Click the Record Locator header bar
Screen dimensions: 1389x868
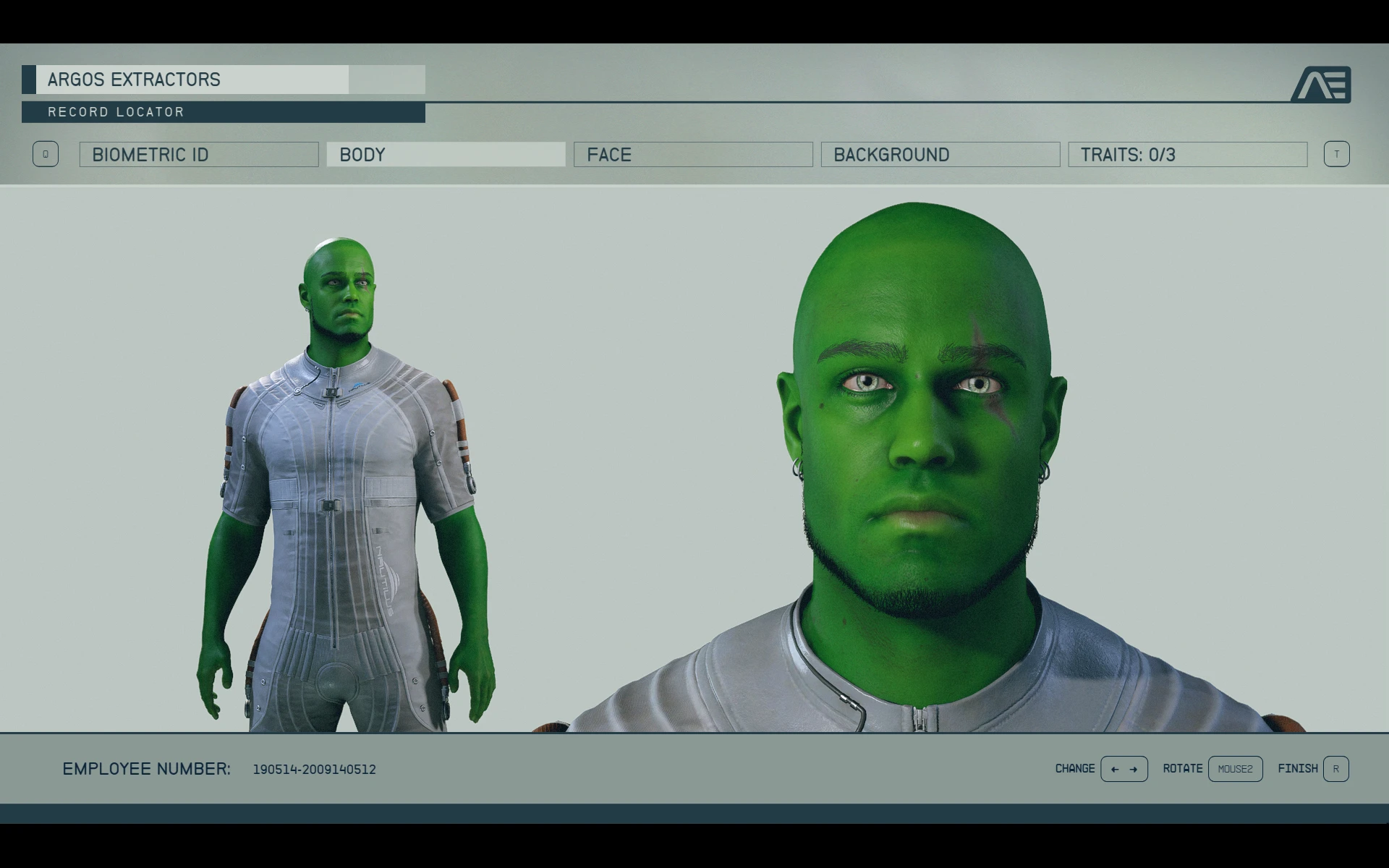223,112
